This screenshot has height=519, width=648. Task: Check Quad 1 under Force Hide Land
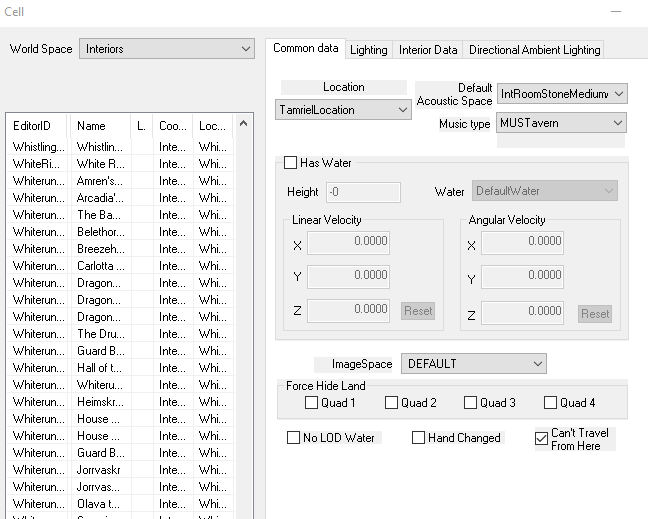[311, 402]
